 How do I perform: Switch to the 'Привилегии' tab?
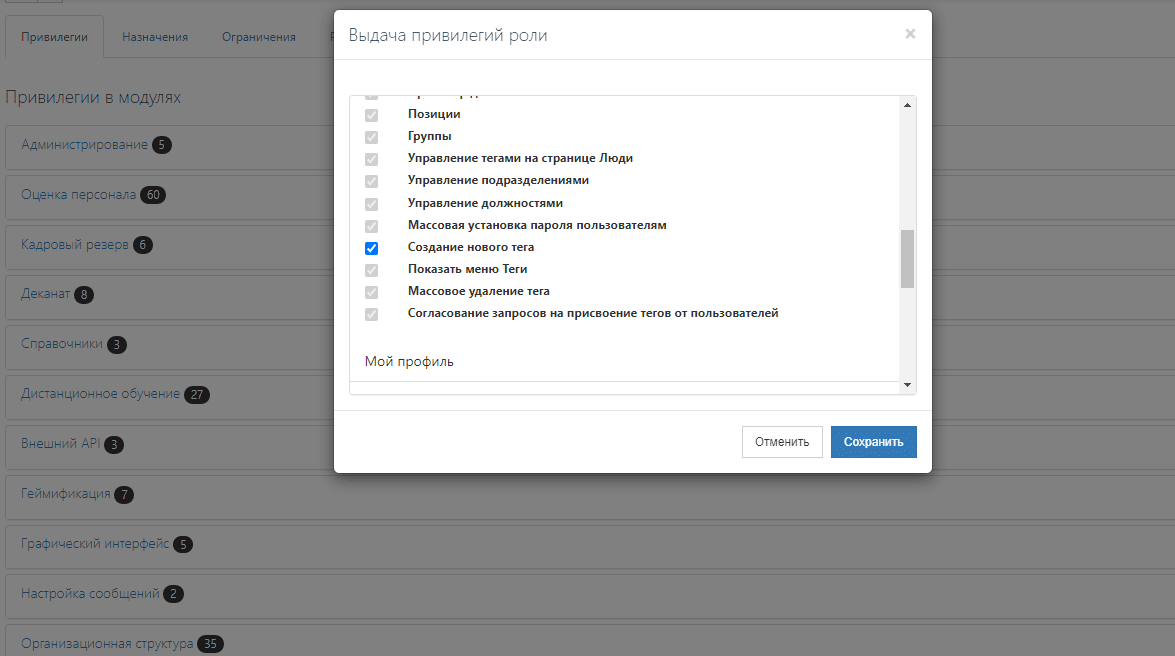pyautogui.click(x=54, y=37)
